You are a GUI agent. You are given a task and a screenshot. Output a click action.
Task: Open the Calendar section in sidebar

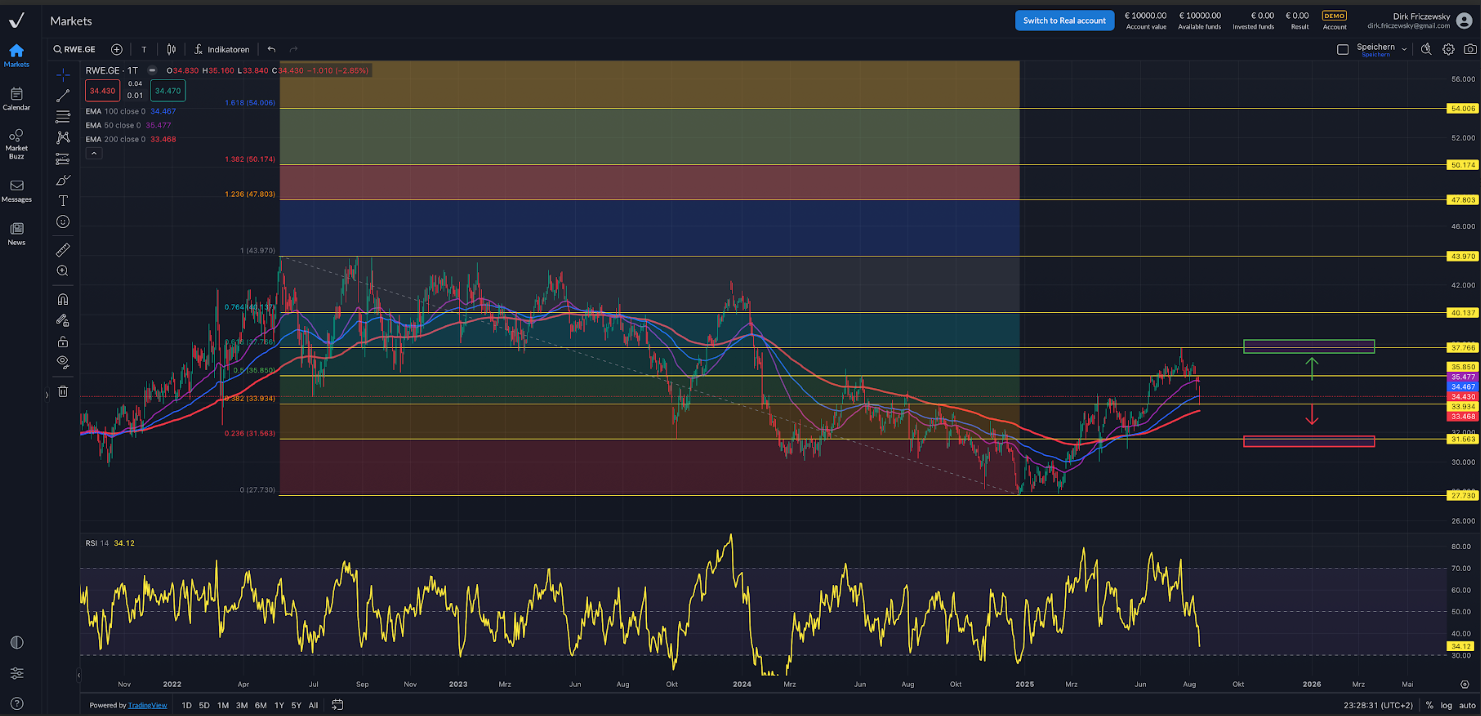tap(16, 98)
